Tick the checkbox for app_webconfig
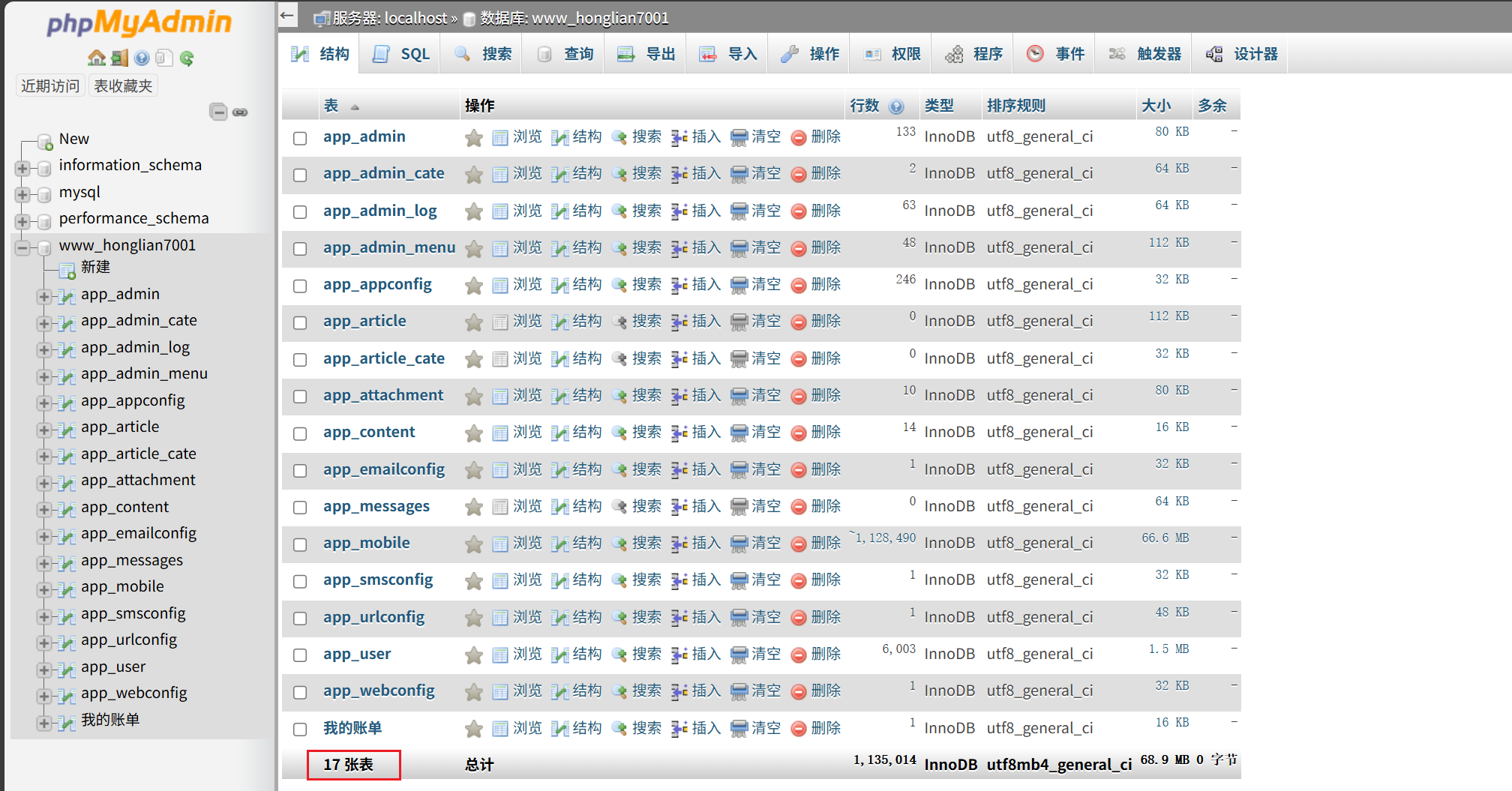 point(300,692)
